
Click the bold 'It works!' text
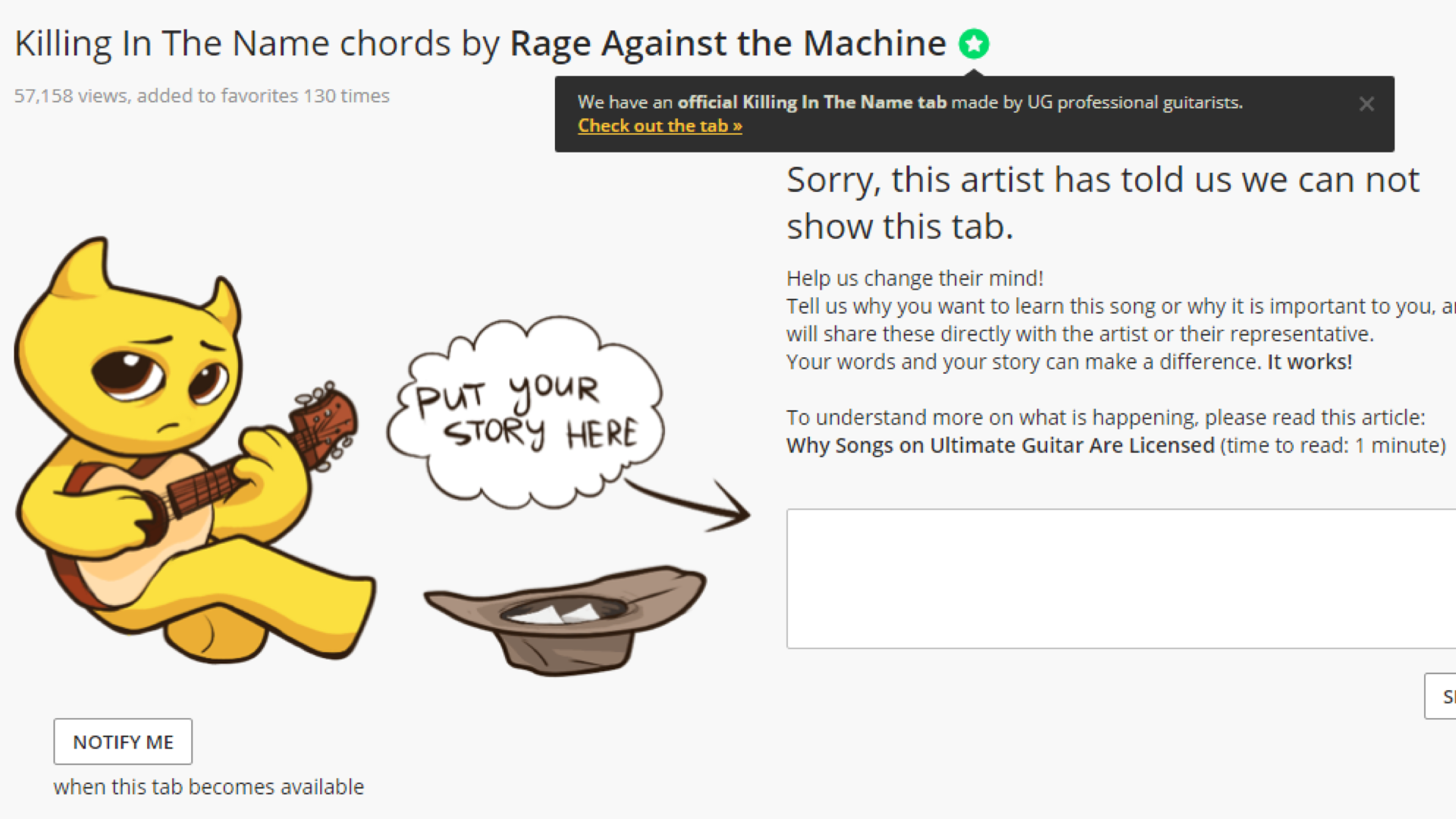click(1310, 362)
